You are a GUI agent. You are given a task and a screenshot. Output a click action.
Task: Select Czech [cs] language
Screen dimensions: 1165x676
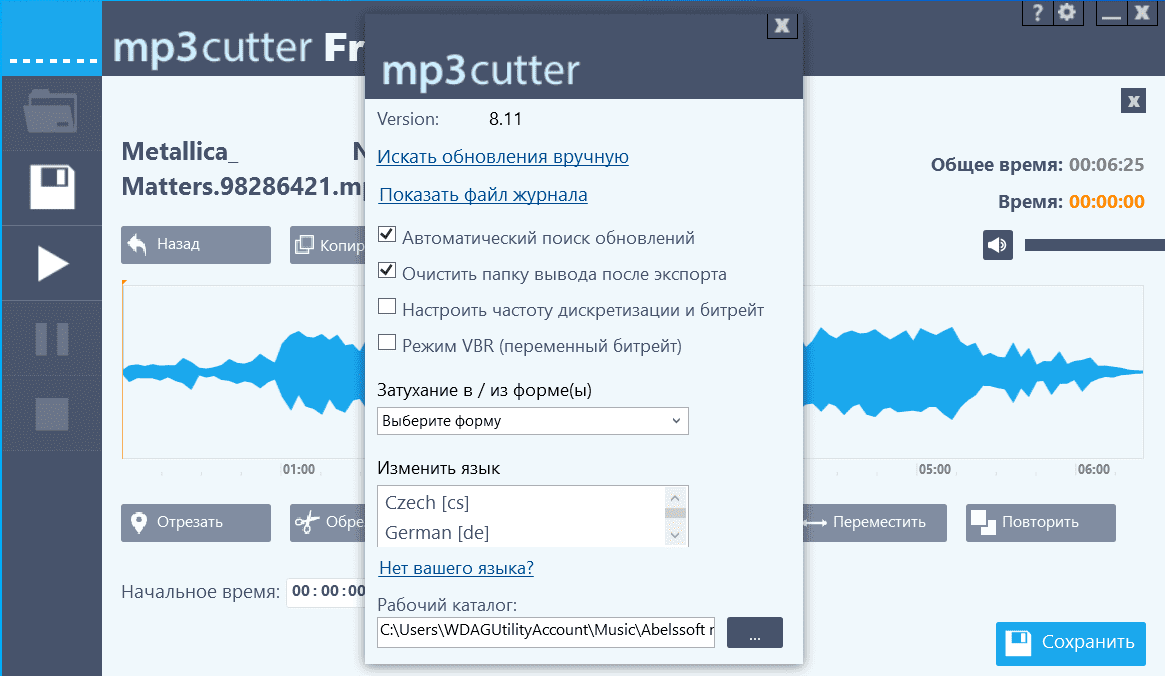pos(427,503)
